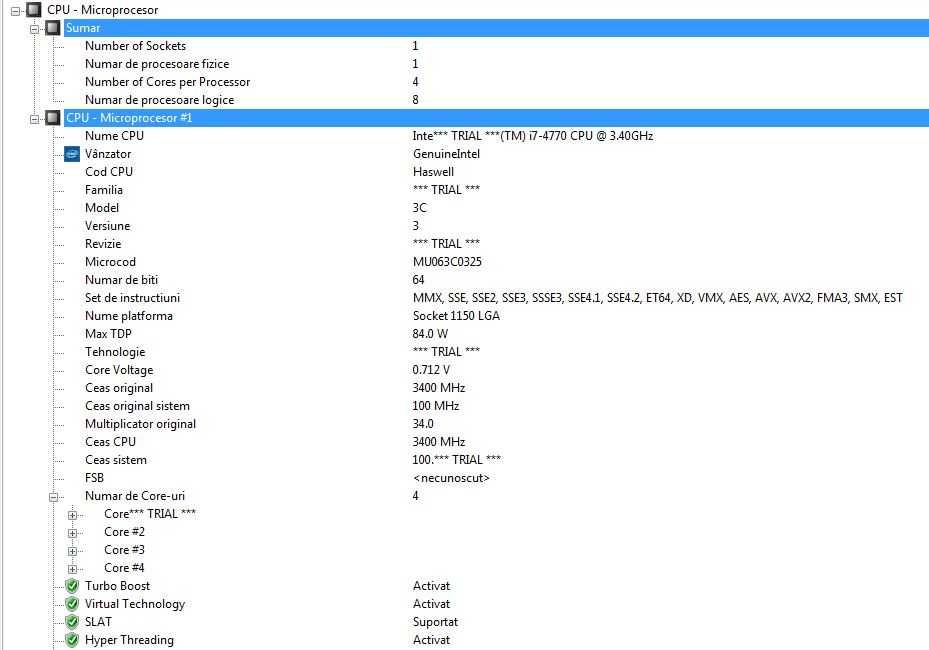929x650 pixels.
Task: Collapse the Sumar section
Action: tap(34, 28)
